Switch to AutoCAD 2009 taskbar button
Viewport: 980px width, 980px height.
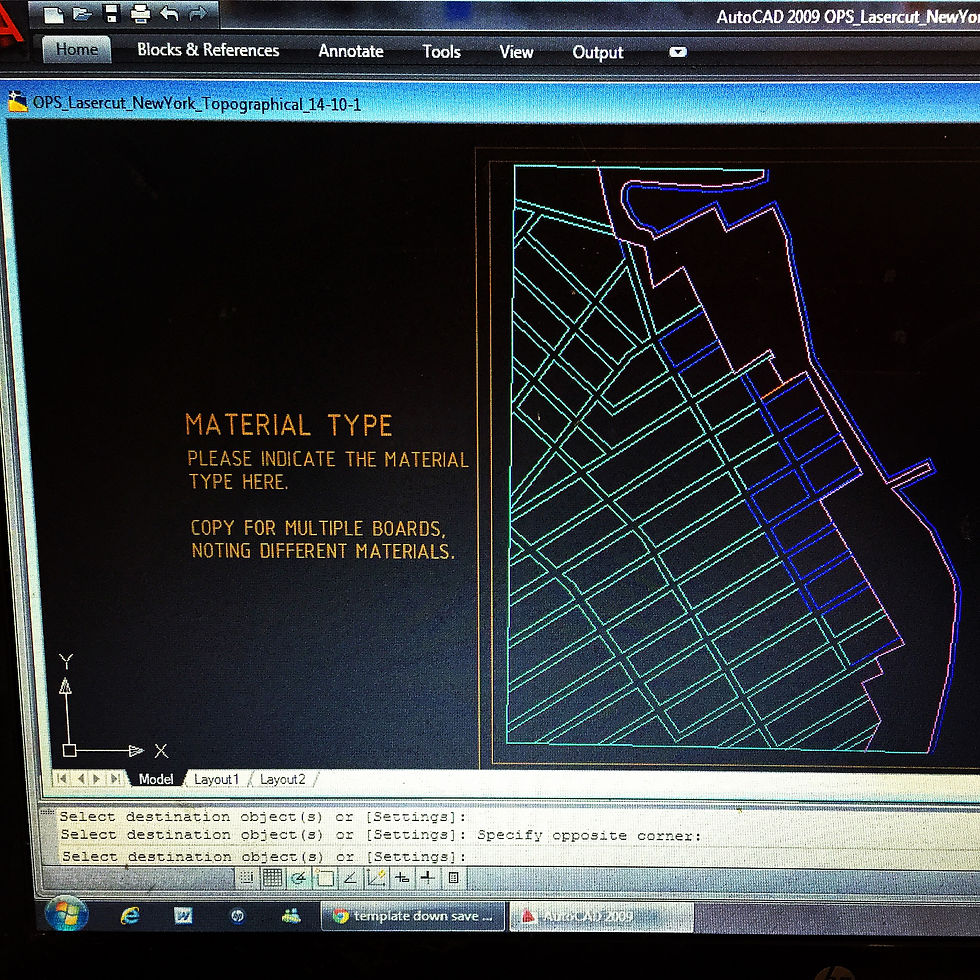601,917
